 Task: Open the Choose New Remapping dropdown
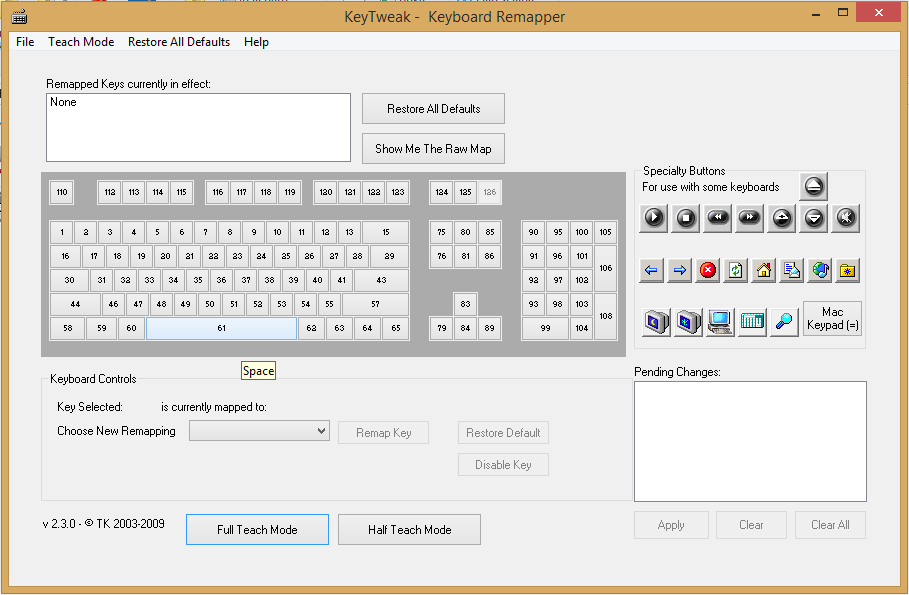(259, 431)
